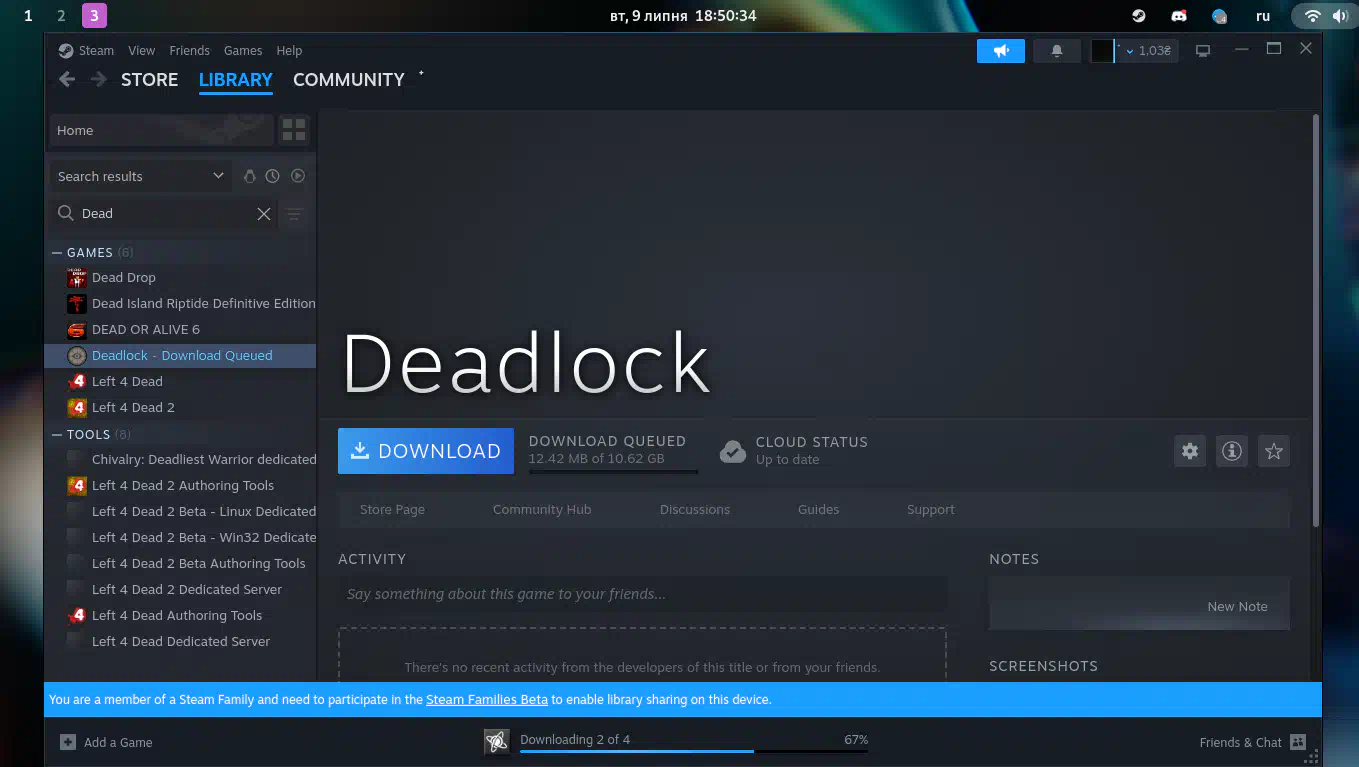Image resolution: width=1359 pixels, height=767 pixels.
Task: Open the Steam Families Beta link
Action: click(x=487, y=700)
